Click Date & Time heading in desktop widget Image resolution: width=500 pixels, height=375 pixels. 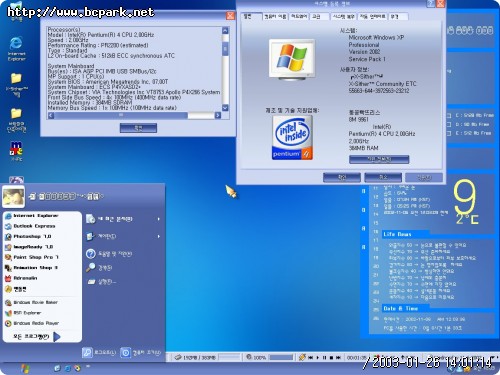[x=400, y=309]
